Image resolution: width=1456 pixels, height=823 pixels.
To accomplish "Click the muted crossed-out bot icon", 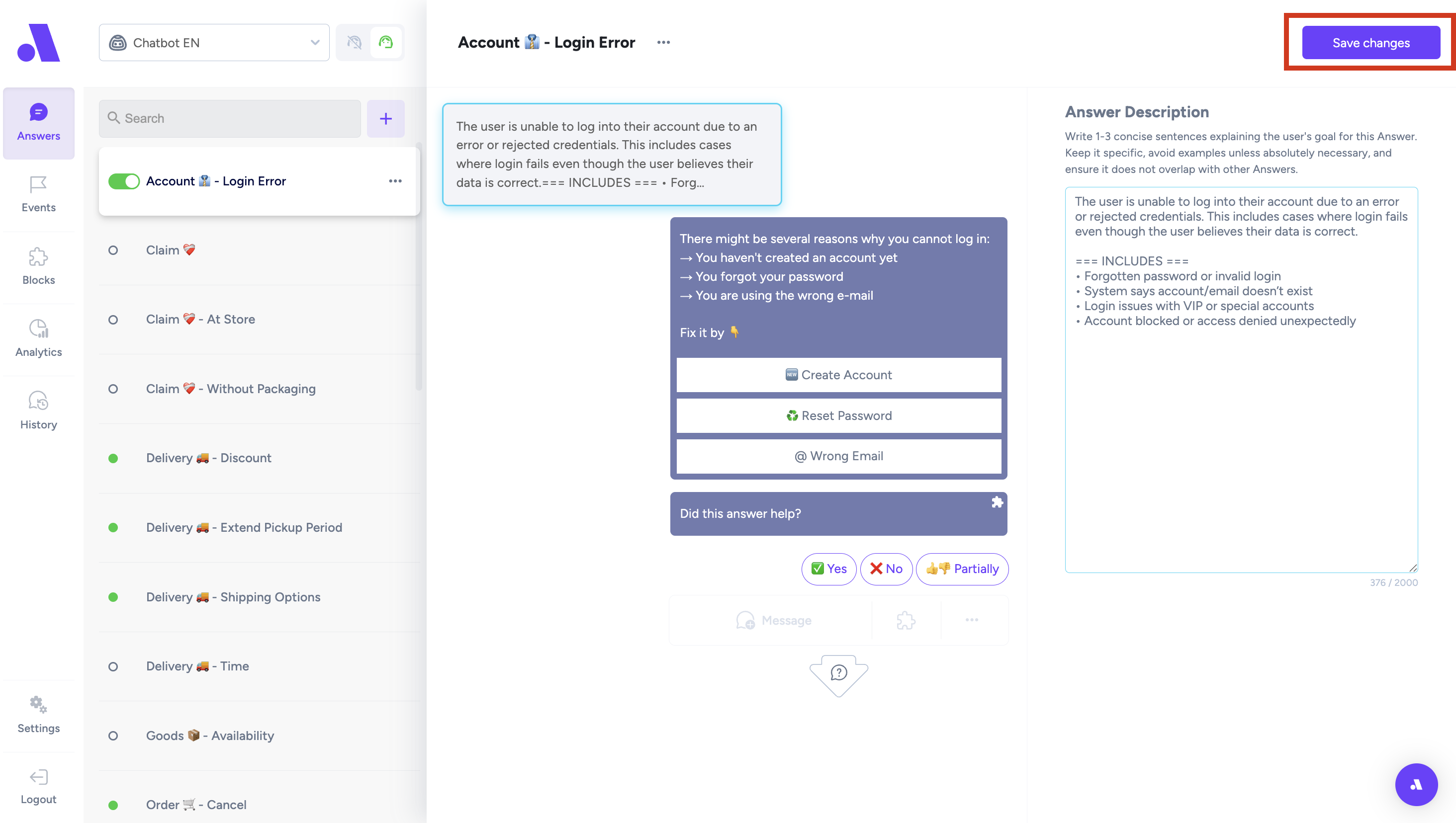I will 354,42.
